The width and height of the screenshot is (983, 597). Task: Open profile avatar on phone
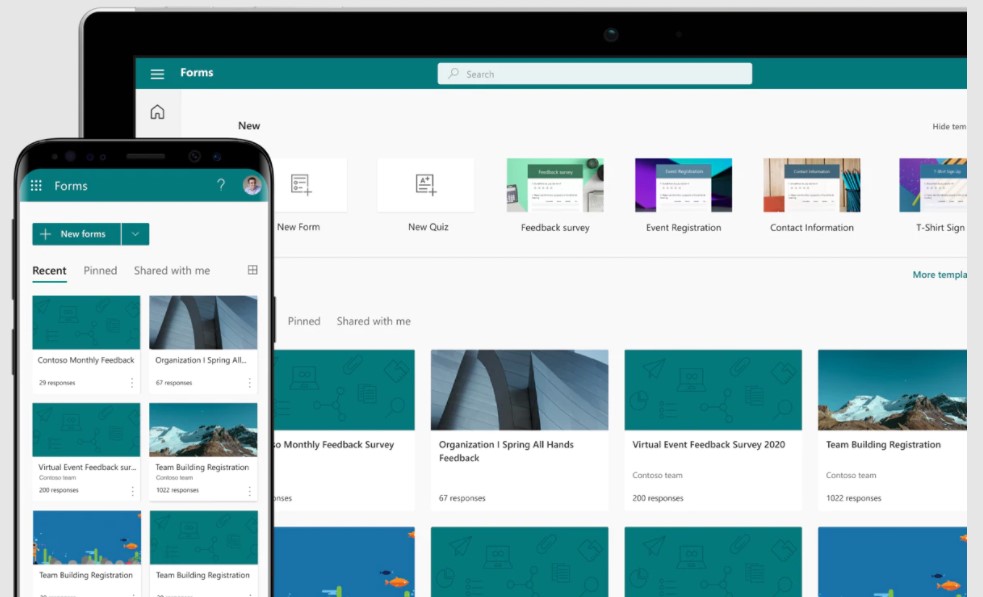(x=251, y=185)
